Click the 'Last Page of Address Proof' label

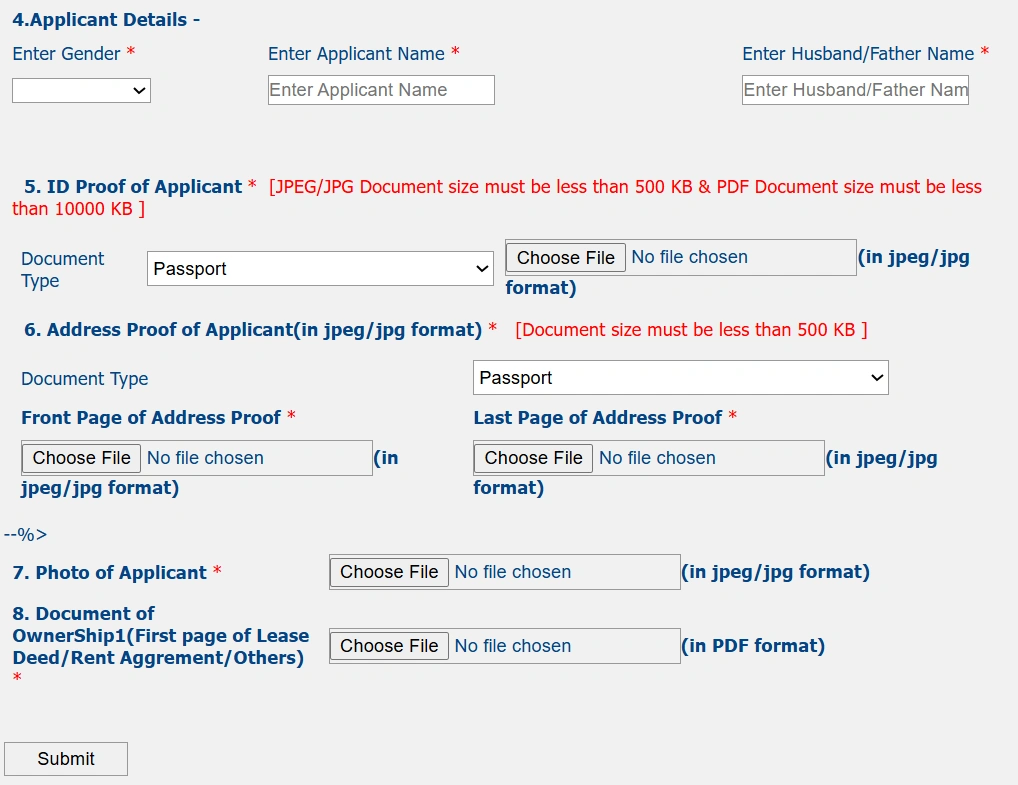[x=597, y=418]
